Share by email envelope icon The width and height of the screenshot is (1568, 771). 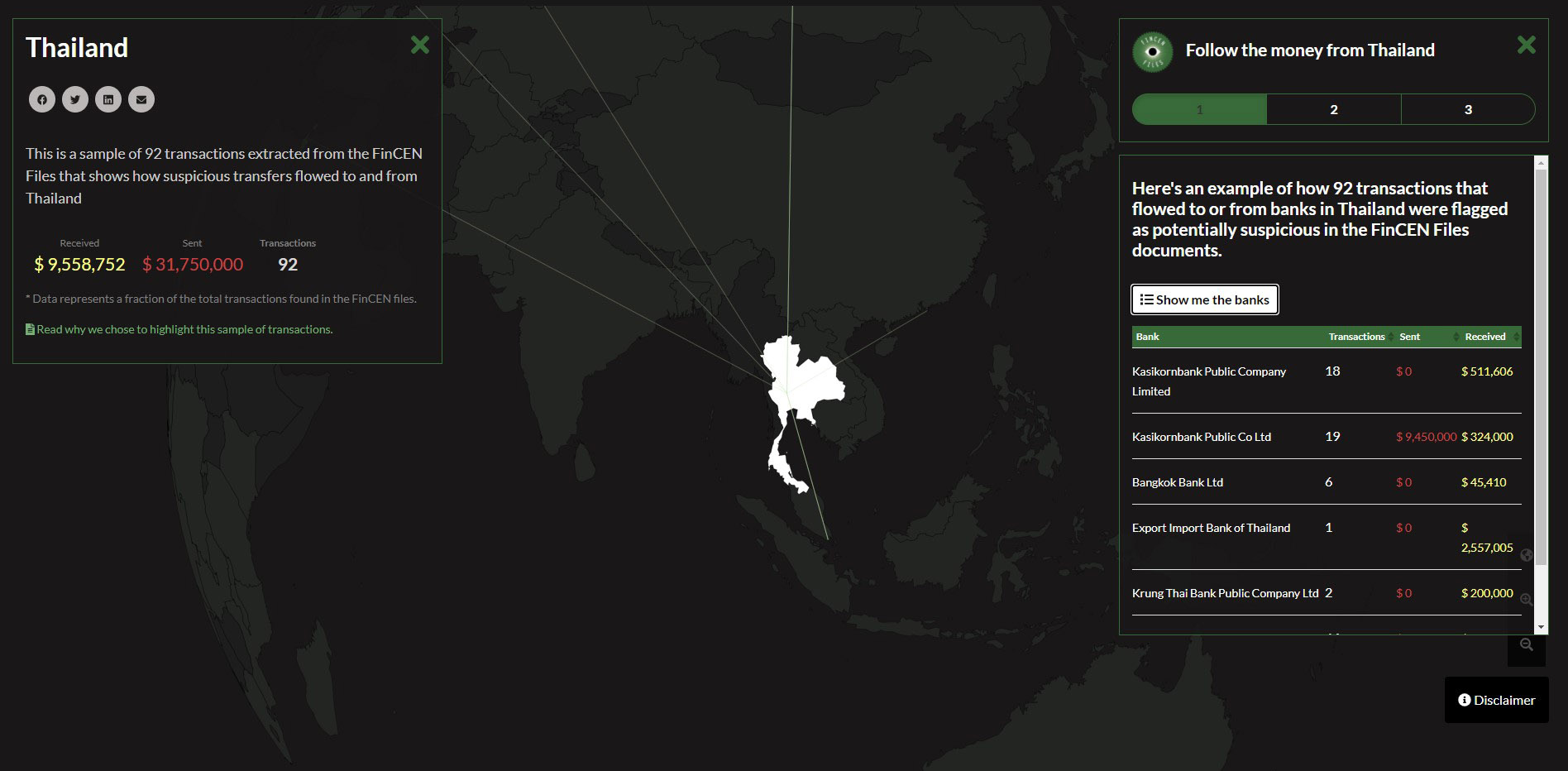(141, 99)
